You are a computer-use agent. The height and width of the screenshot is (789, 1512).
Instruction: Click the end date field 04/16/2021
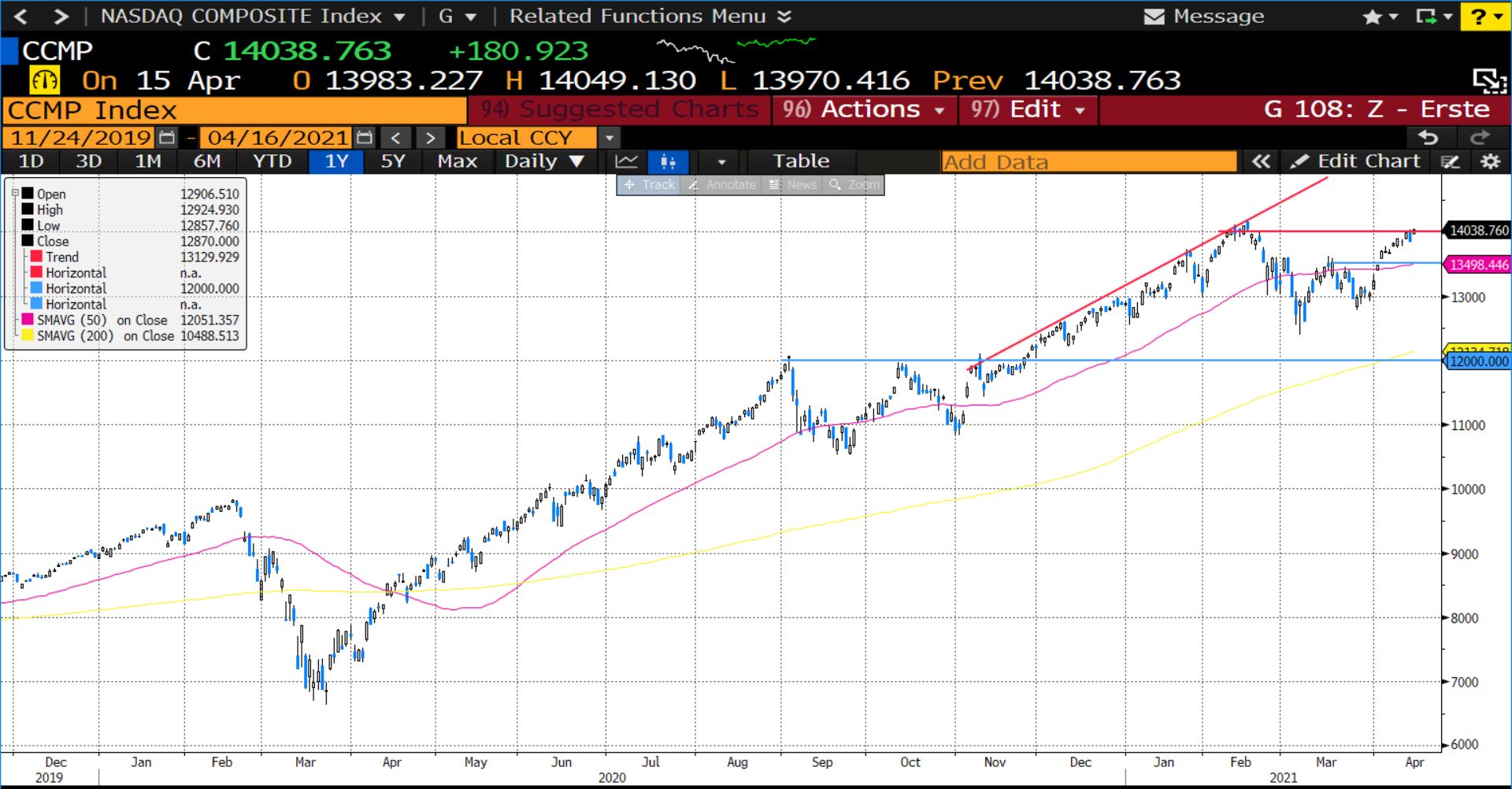277,138
